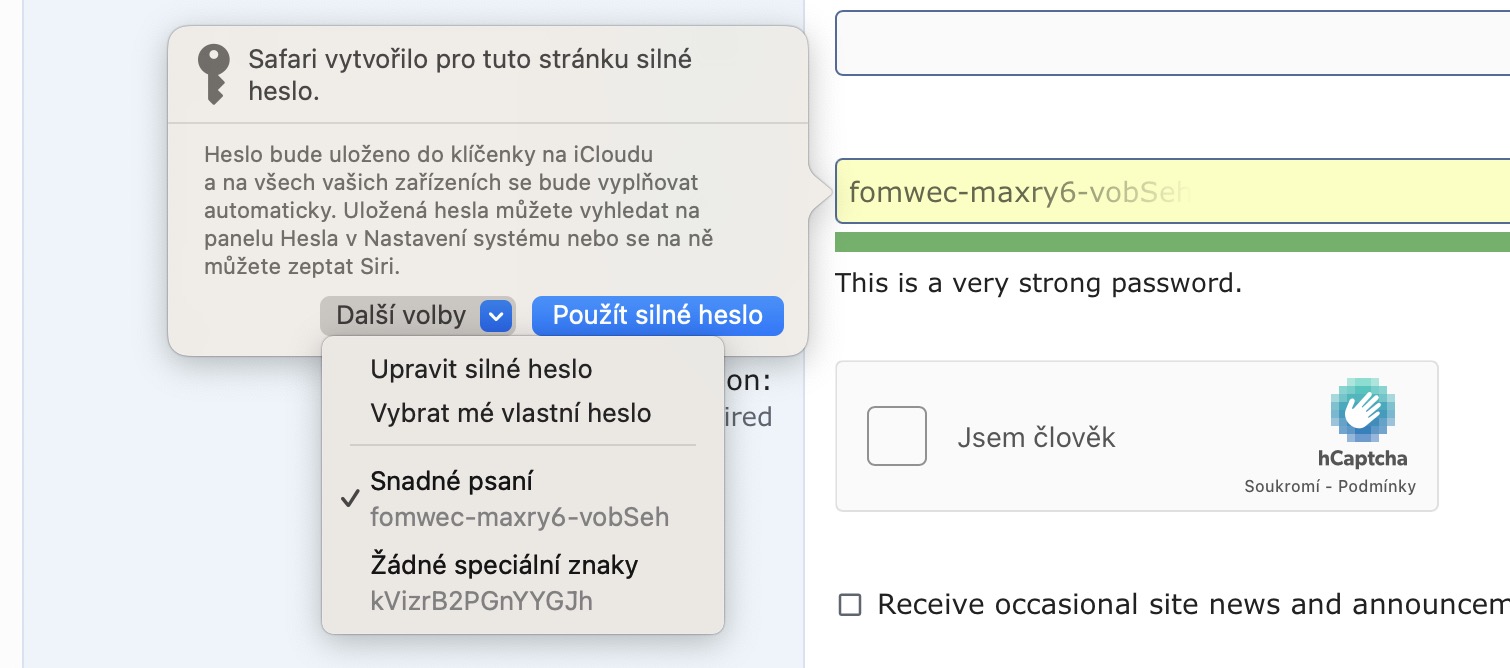
Task: Click the iCloud keychain description paragraph
Action: point(457,211)
